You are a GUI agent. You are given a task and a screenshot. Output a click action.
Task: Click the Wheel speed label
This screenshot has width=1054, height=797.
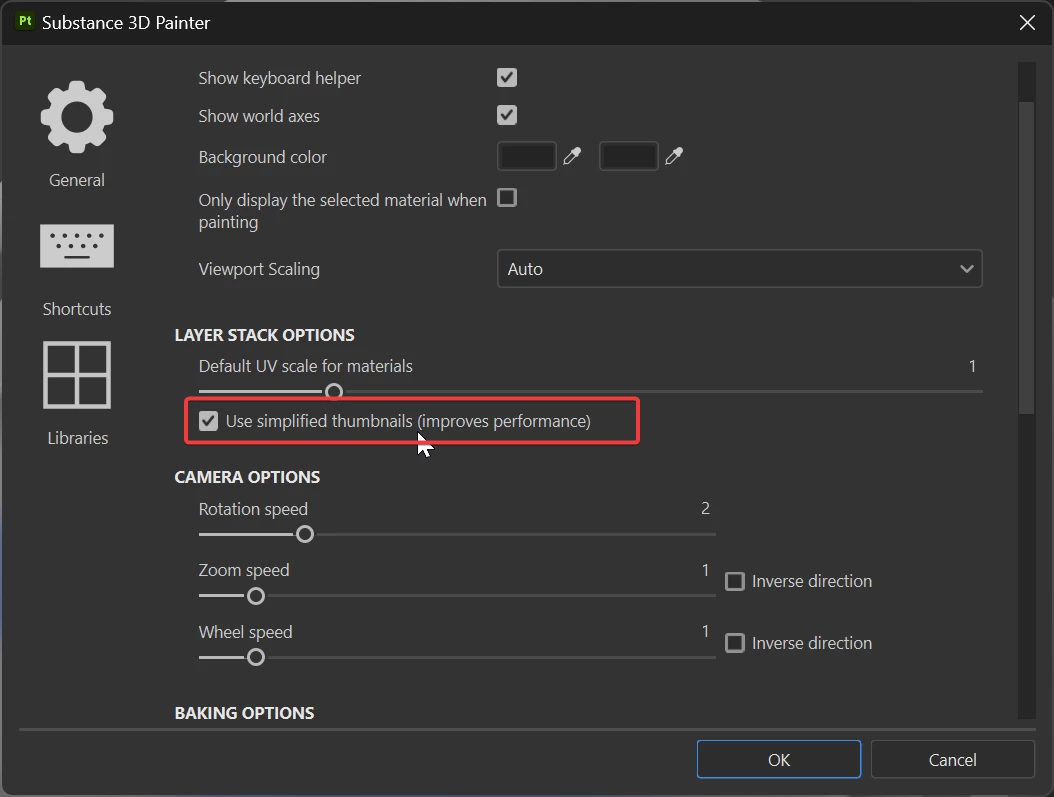245,632
